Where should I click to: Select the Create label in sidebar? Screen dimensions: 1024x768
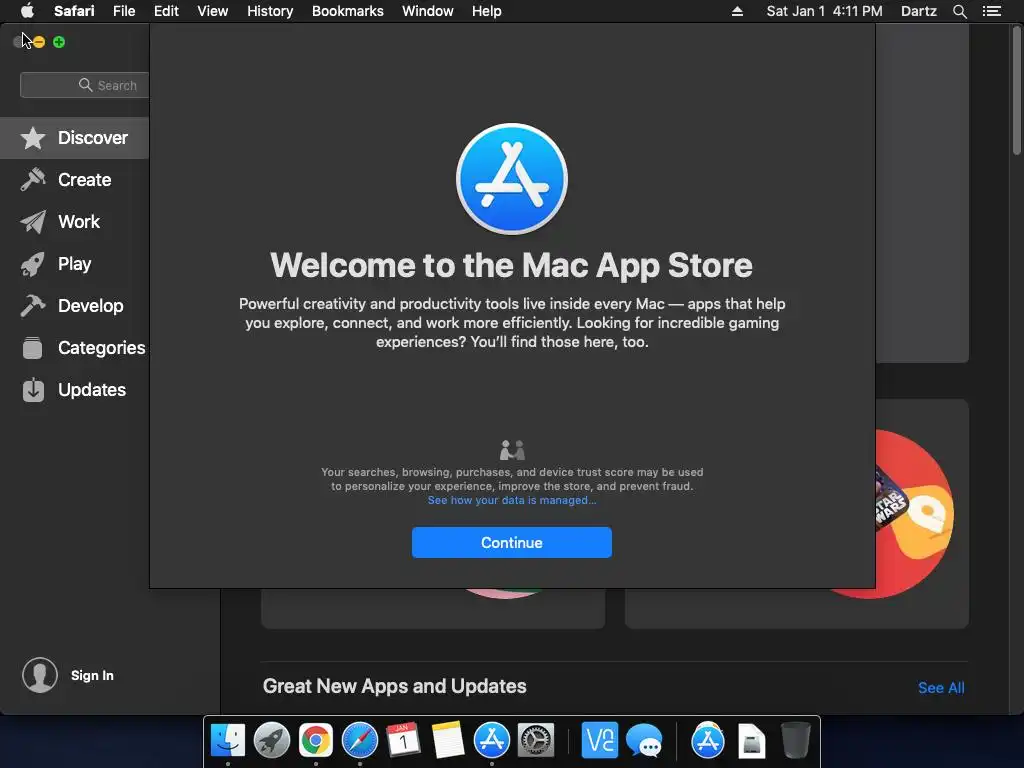point(84,180)
